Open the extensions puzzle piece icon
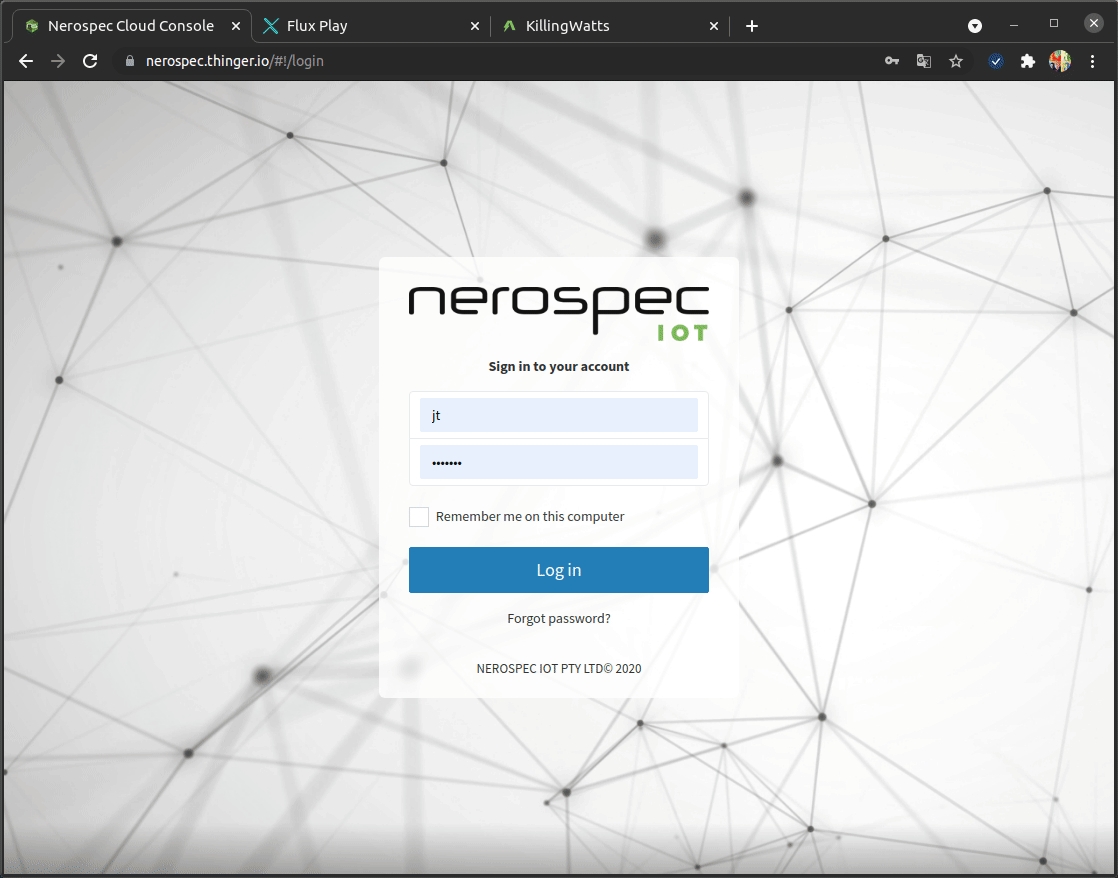1118x878 pixels. coord(1027,61)
